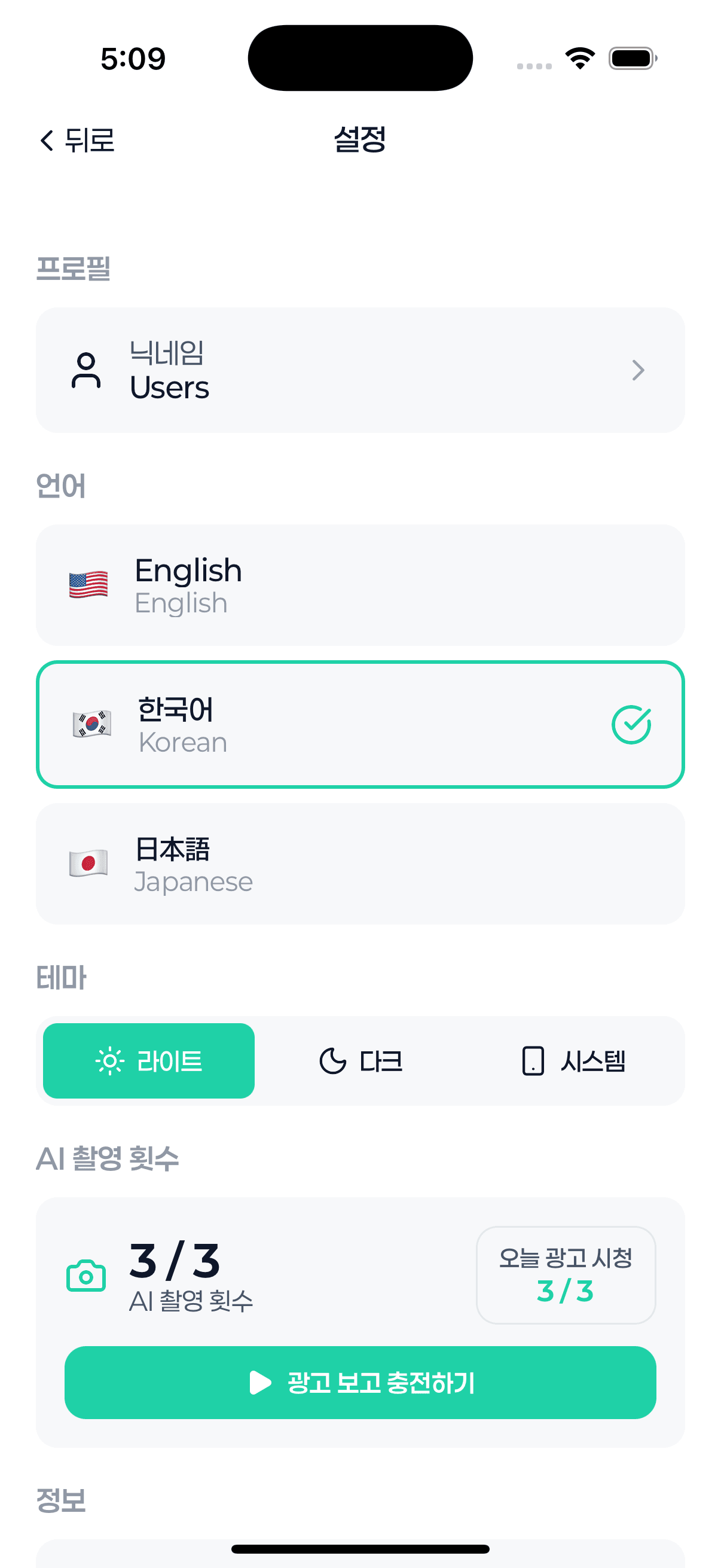Tap the Japan flag icon
This screenshot has width=721, height=1568.
click(88, 863)
